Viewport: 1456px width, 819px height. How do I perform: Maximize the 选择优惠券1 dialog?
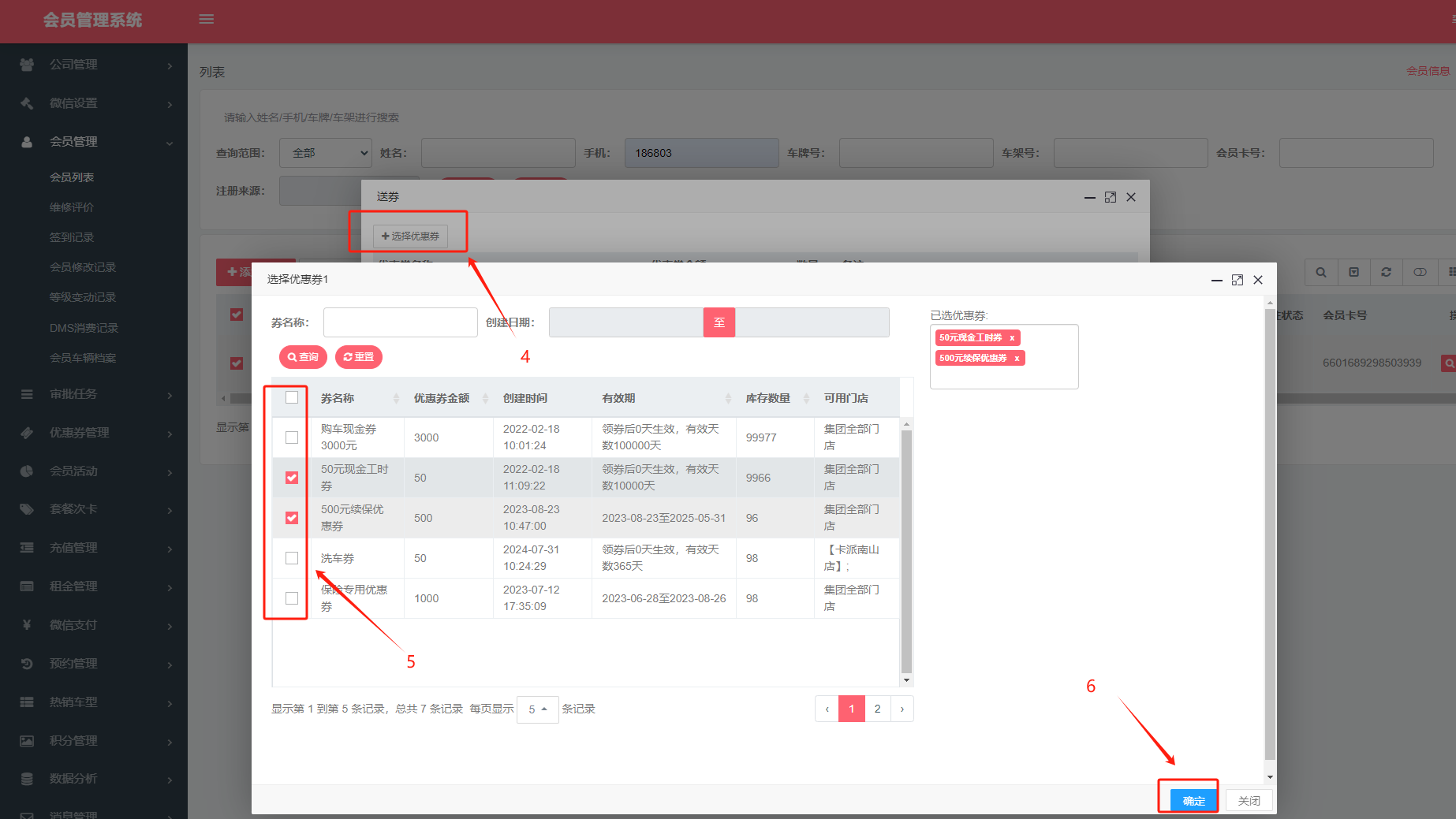click(1238, 280)
